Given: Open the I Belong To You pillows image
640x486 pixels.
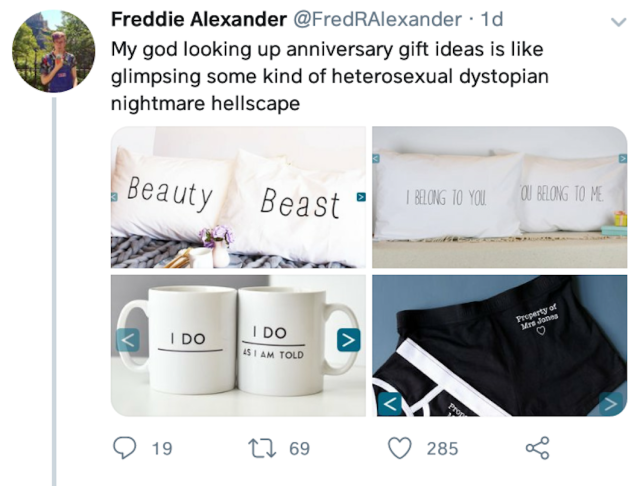Looking at the screenshot, I should click(500, 197).
